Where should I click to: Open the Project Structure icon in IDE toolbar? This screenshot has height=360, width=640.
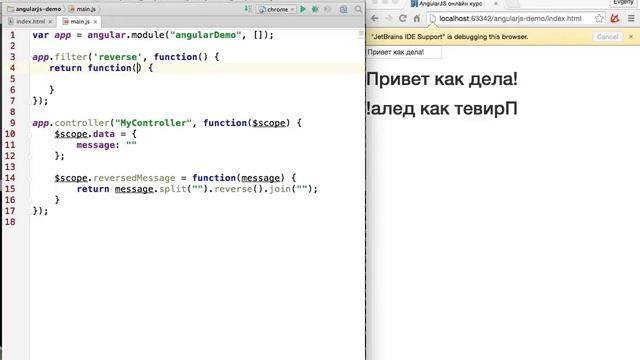343,9
